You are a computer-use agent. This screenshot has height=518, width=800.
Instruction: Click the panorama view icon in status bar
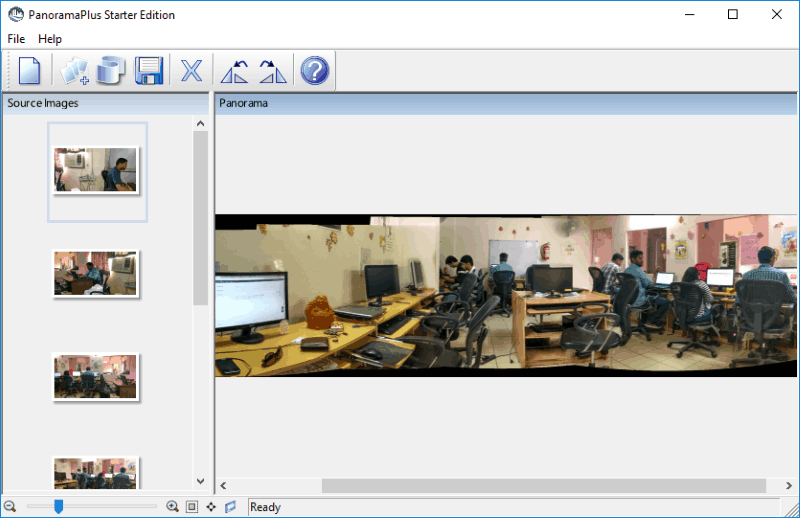coord(230,506)
